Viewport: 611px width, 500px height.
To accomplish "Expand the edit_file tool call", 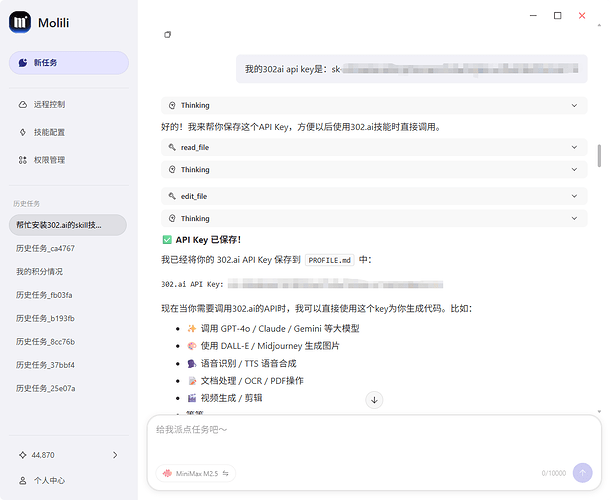I will pos(374,196).
